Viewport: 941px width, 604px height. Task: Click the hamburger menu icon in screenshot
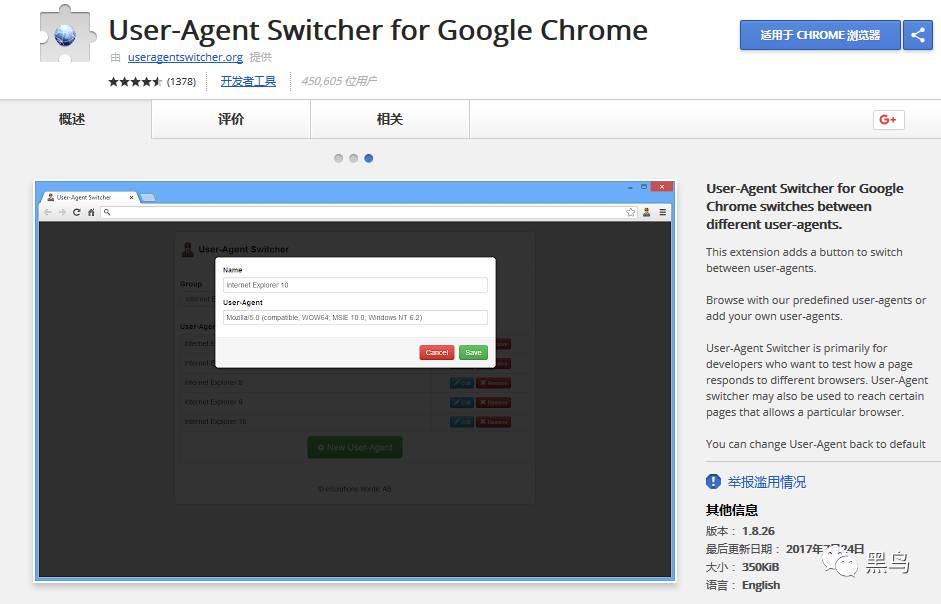[x=663, y=212]
